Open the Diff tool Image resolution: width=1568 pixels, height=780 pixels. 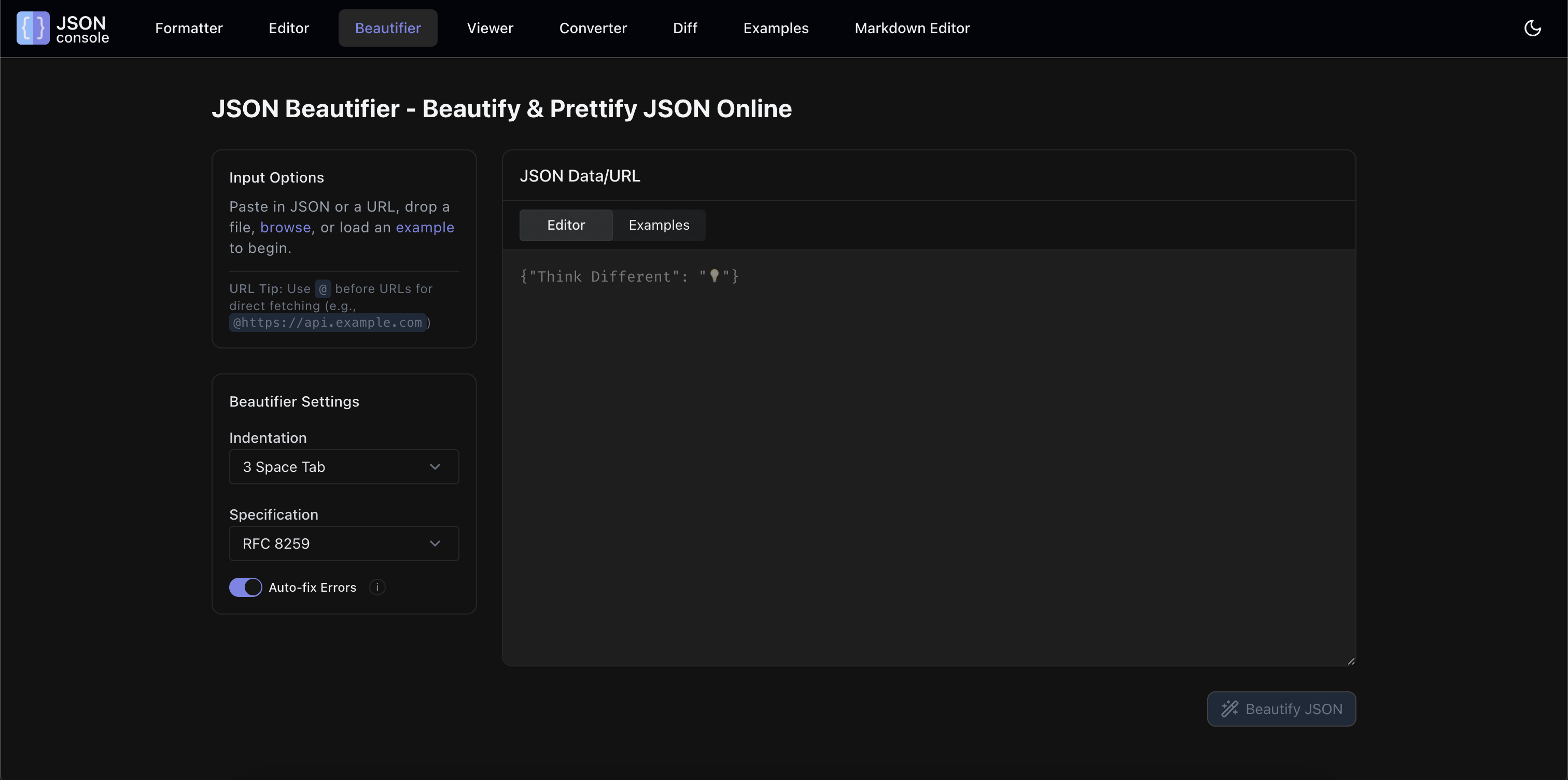[x=685, y=28]
